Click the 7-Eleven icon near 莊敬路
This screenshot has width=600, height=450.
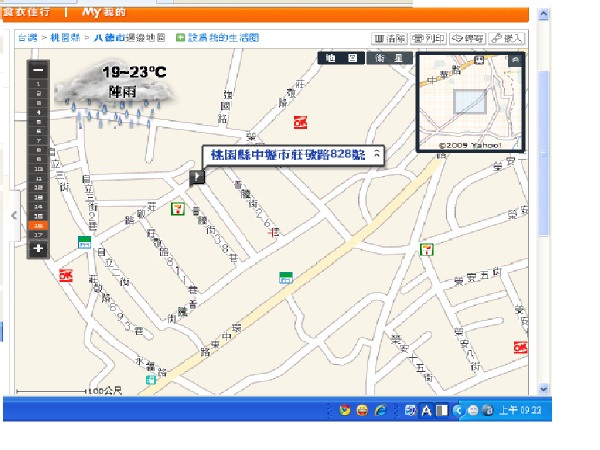[x=178, y=209]
